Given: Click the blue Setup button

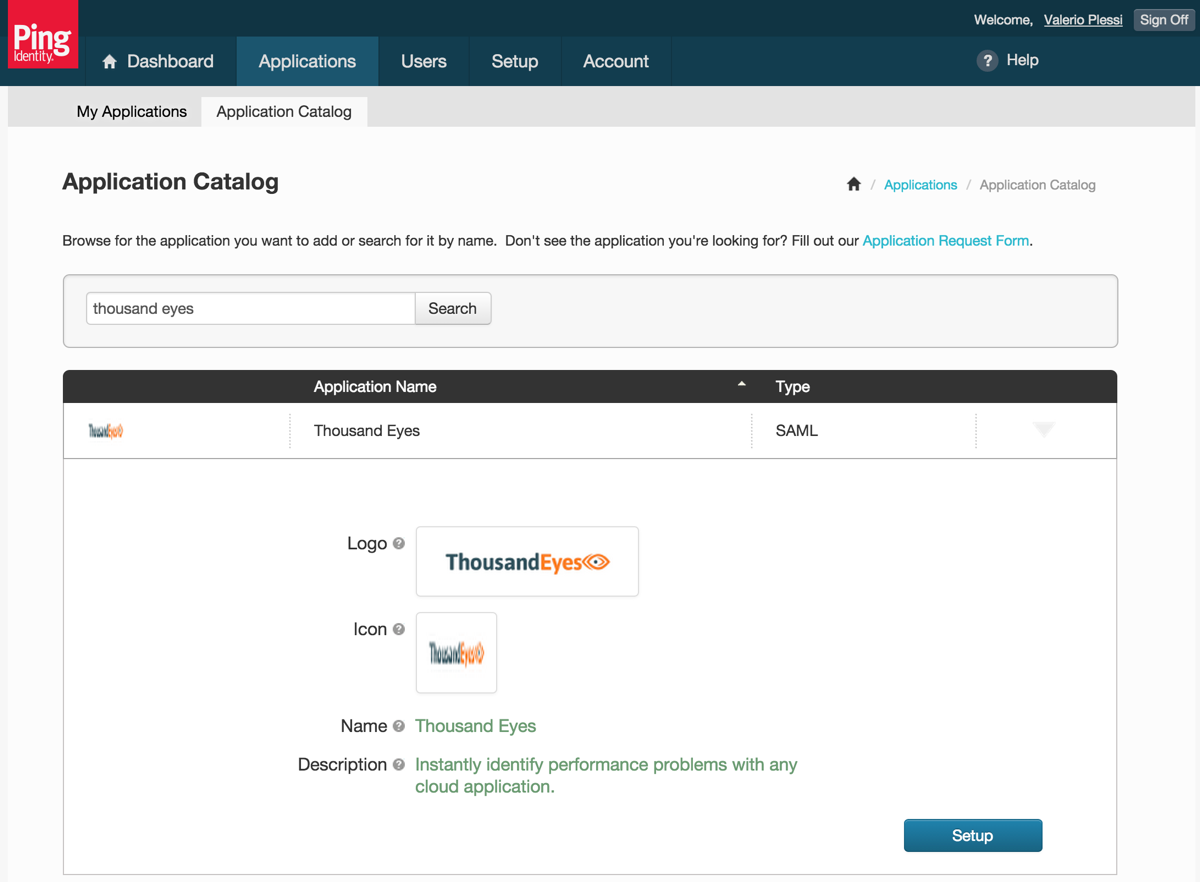Looking at the screenshot, I should (x=973, y=835).
